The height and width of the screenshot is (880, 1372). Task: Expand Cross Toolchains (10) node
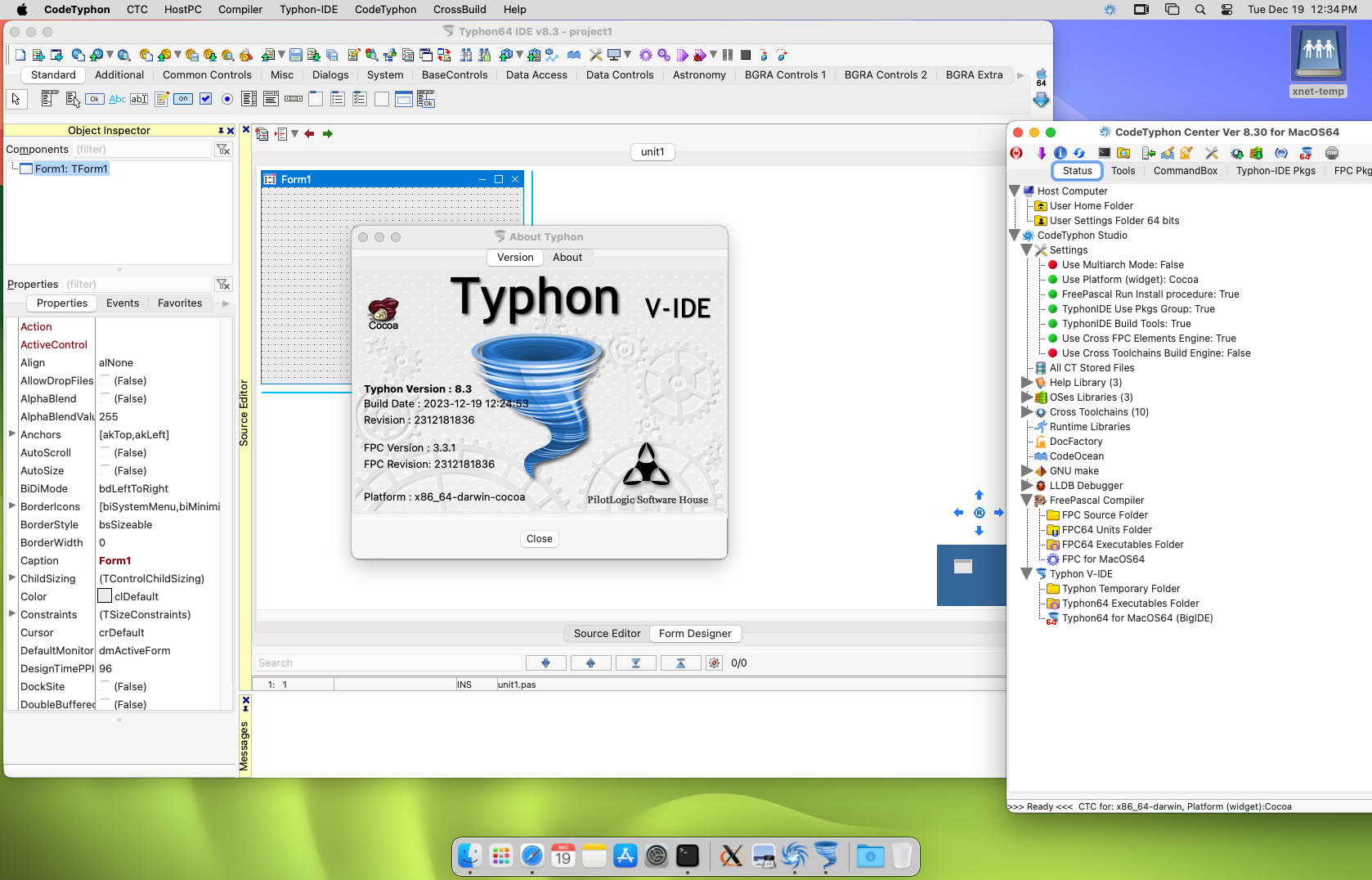[x=1027, y=412]
